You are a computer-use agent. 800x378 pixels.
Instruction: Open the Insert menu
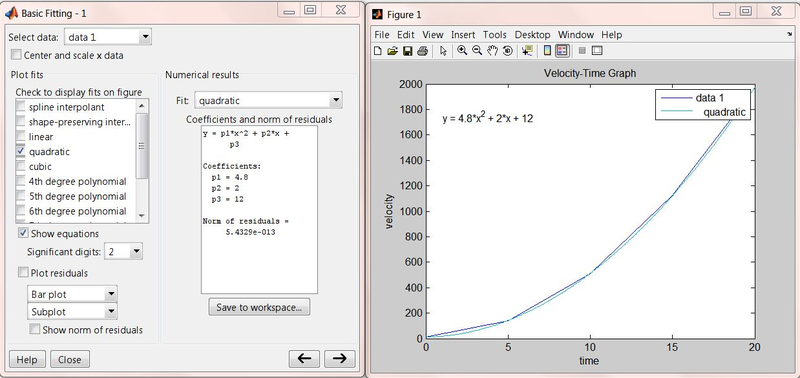(463, 35)
